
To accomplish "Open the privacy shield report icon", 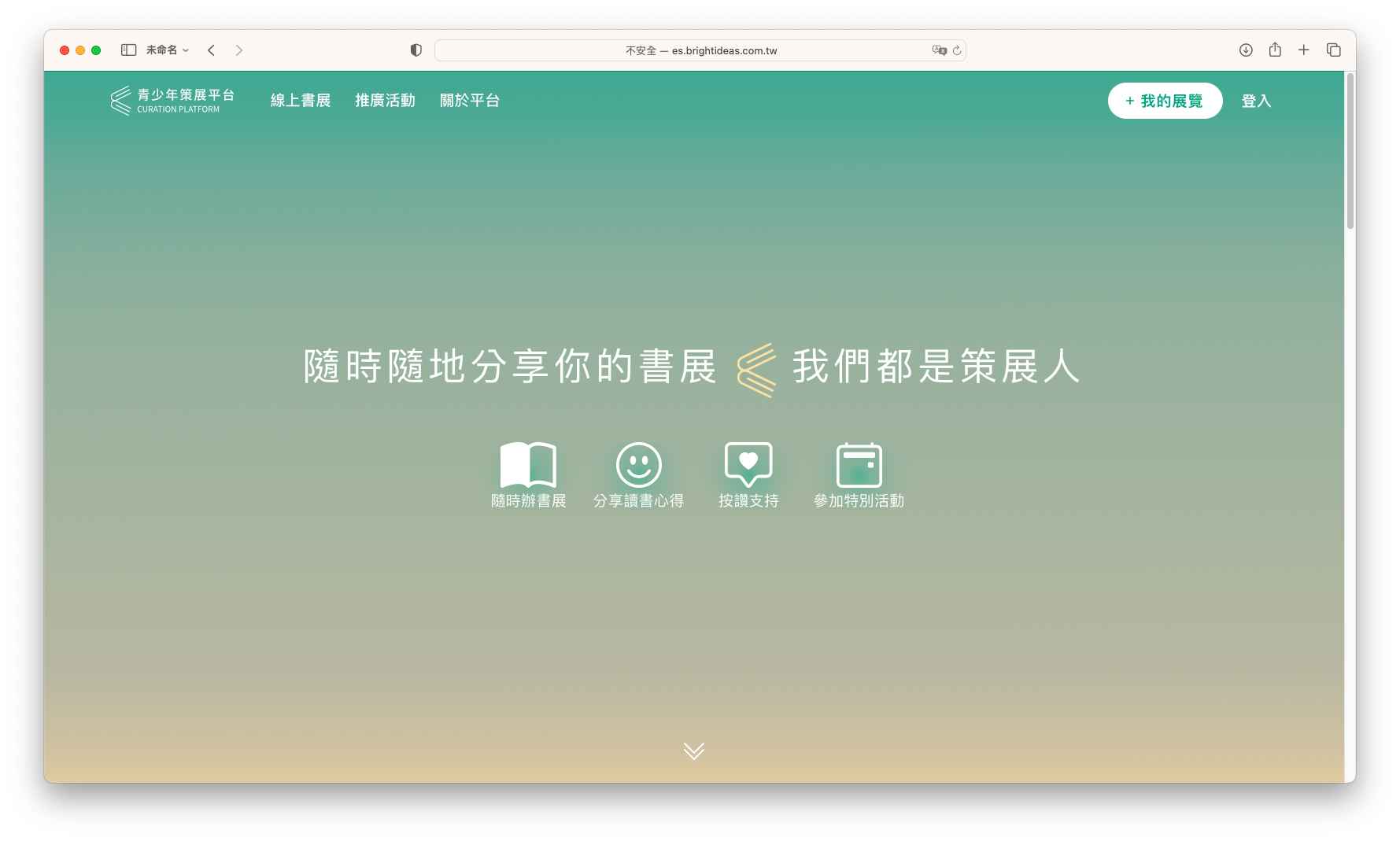I will coord(416,50).
